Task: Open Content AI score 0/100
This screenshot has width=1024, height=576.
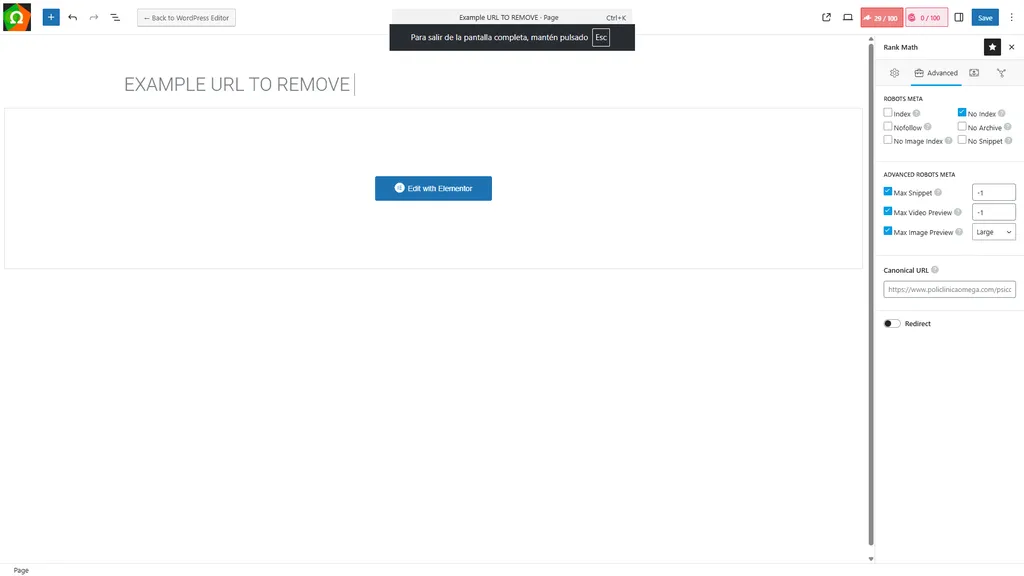Action: coord(926,18)
